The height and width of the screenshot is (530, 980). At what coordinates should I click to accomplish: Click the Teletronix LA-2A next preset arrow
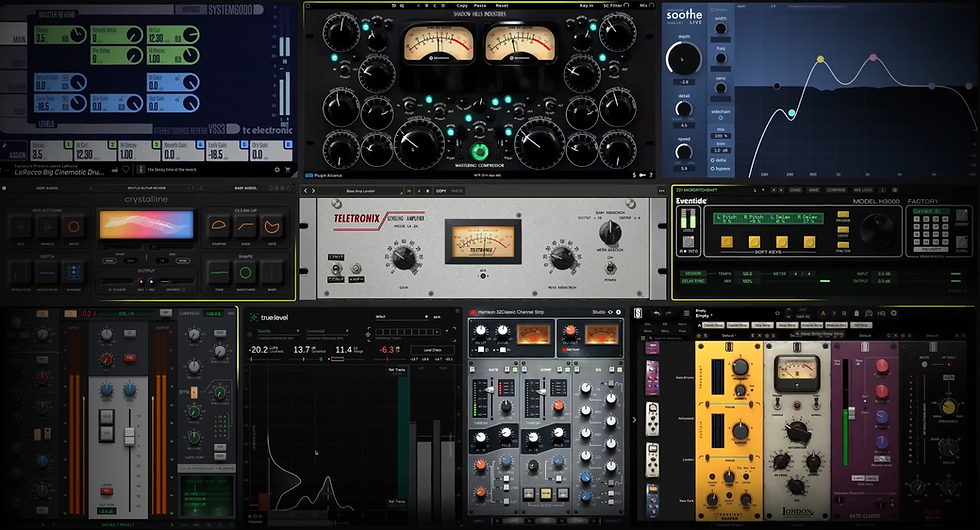[313, 191]
